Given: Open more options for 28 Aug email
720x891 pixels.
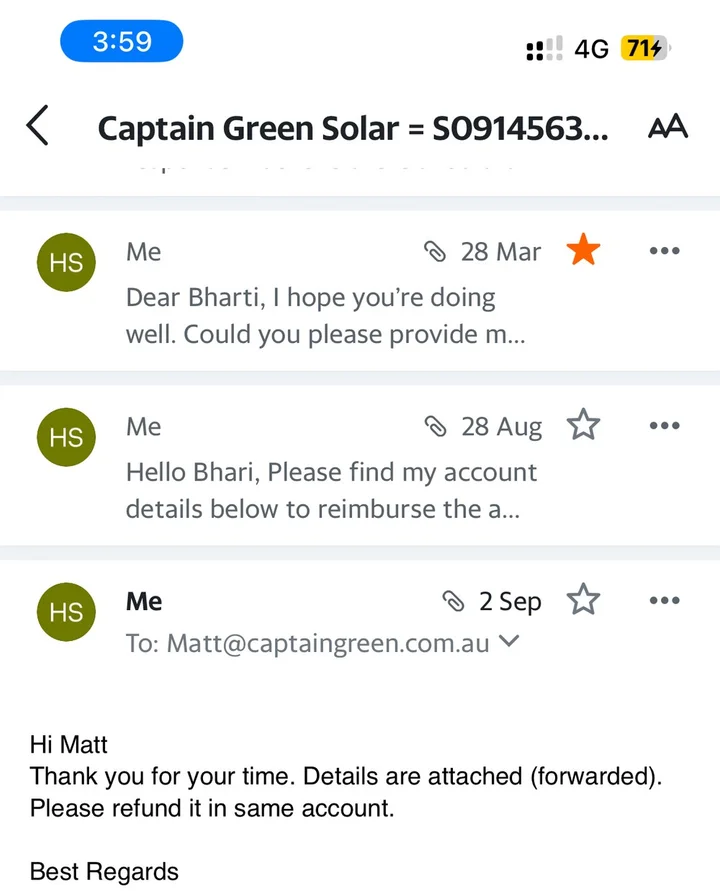Looking at the screenshot, I should click(x=664, y=426).
